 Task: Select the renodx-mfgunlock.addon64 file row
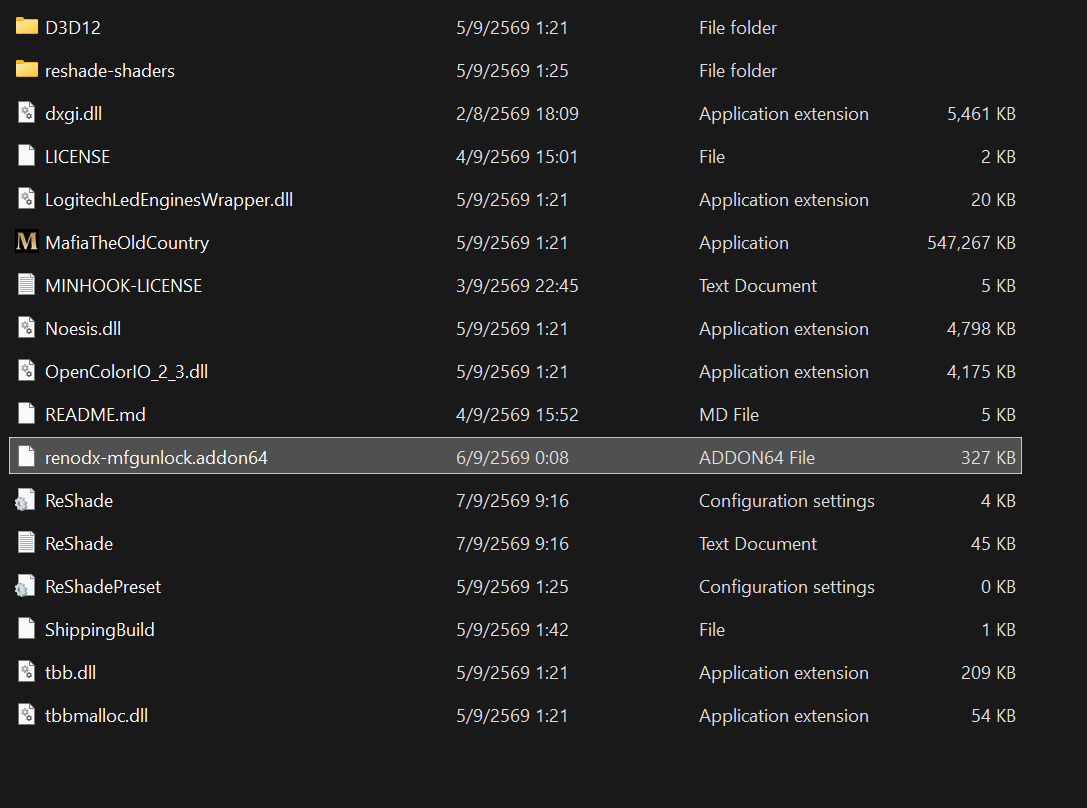click(515, 456)
